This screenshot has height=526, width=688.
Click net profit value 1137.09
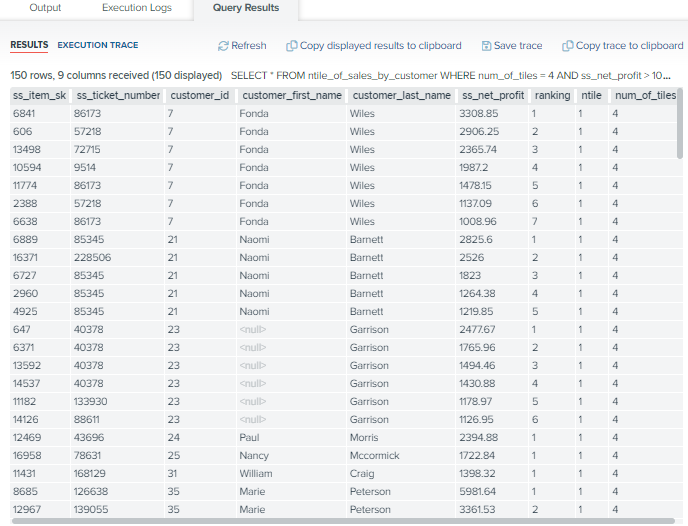pyautogui.click(x=475, y=204)
